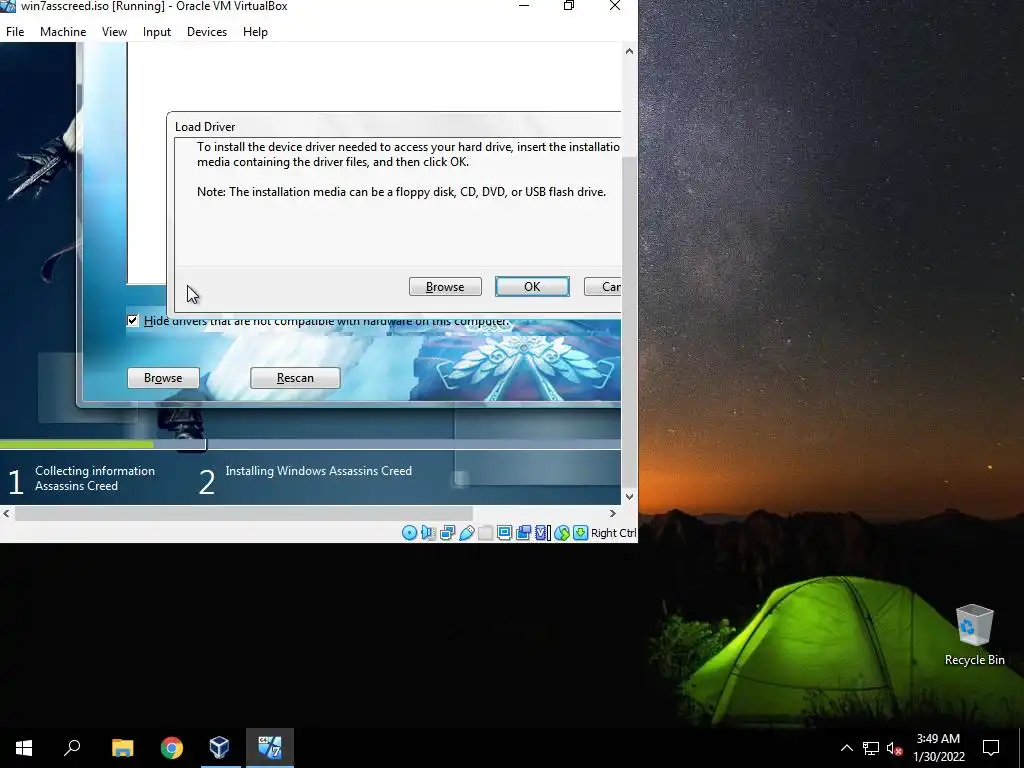The height and width of the screenshot is (768, 1024).
Task: Click the audio status icon in VirtualBox
Action: [428, 533]
